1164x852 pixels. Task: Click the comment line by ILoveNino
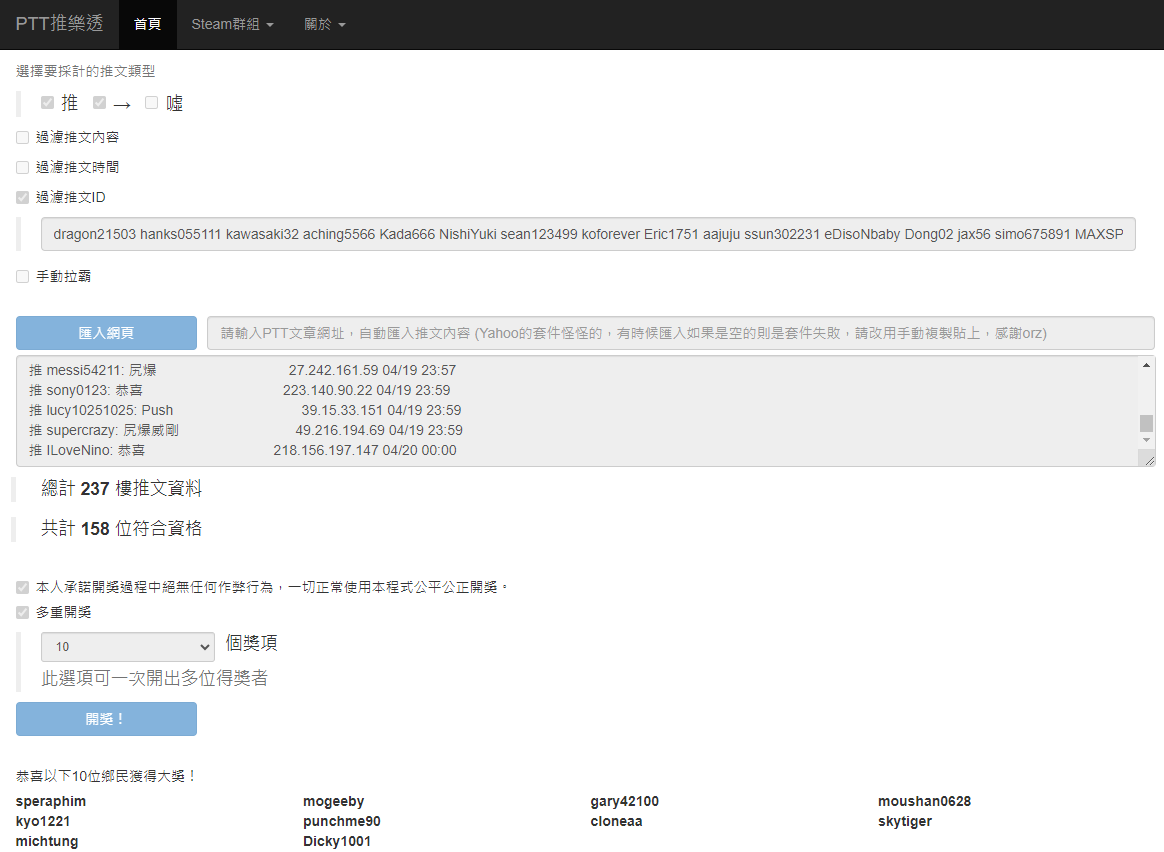(242, 450)
